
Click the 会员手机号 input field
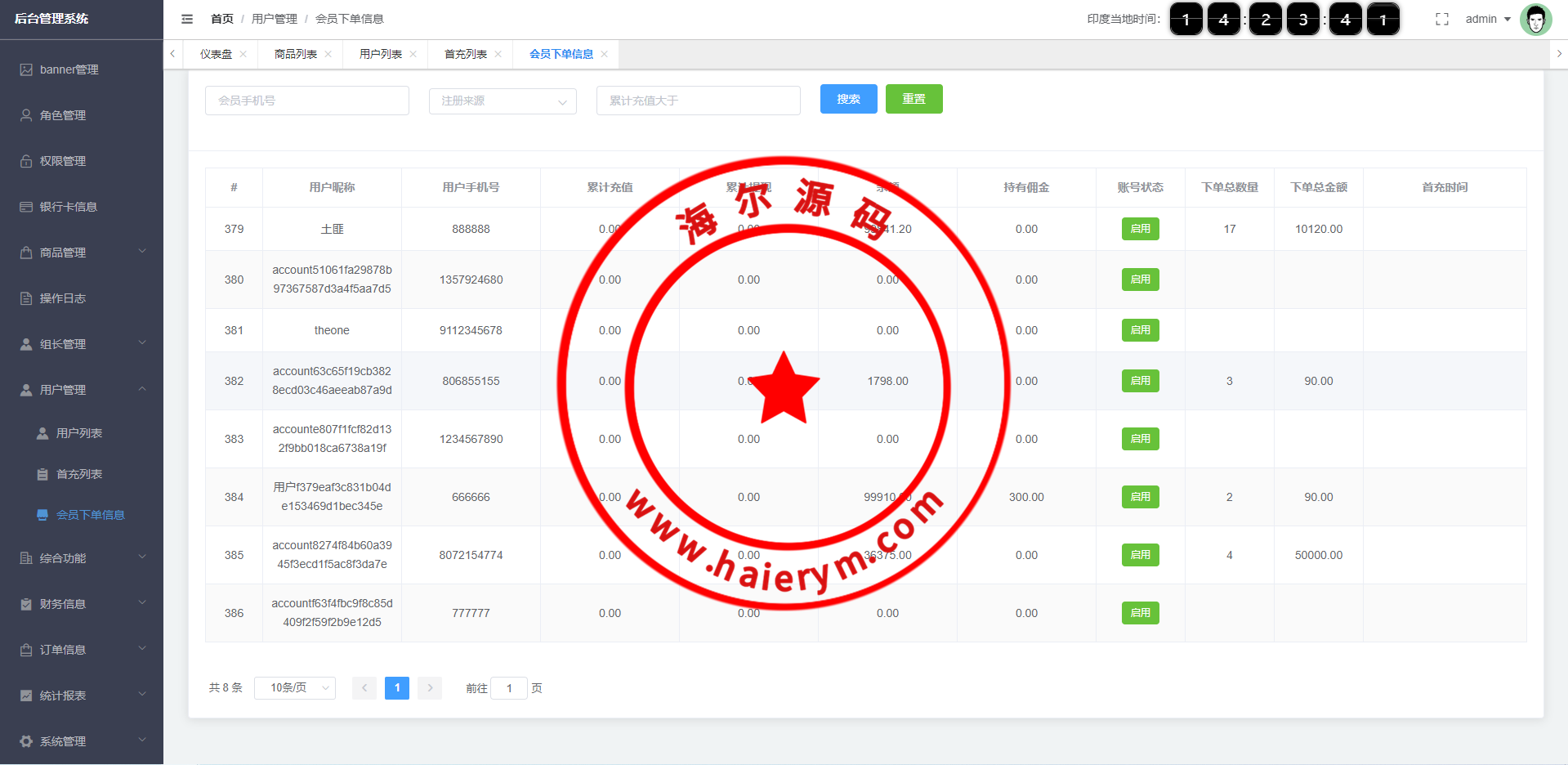[306, 101]
